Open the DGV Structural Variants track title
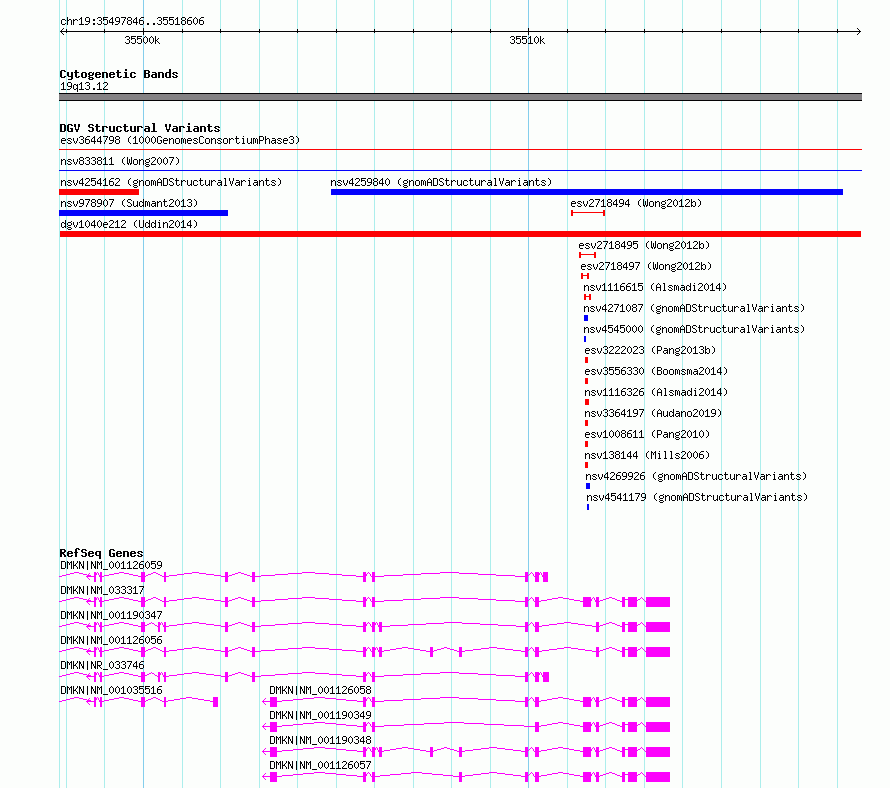Image resolution: width=890 pixels, height=788 pixels. pos(140,128)
